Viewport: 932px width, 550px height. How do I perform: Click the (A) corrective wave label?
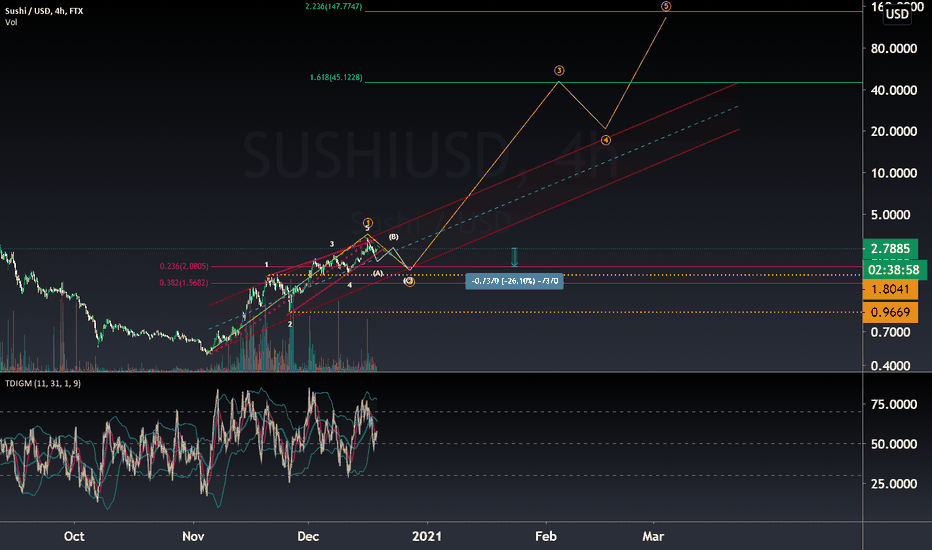378,274
